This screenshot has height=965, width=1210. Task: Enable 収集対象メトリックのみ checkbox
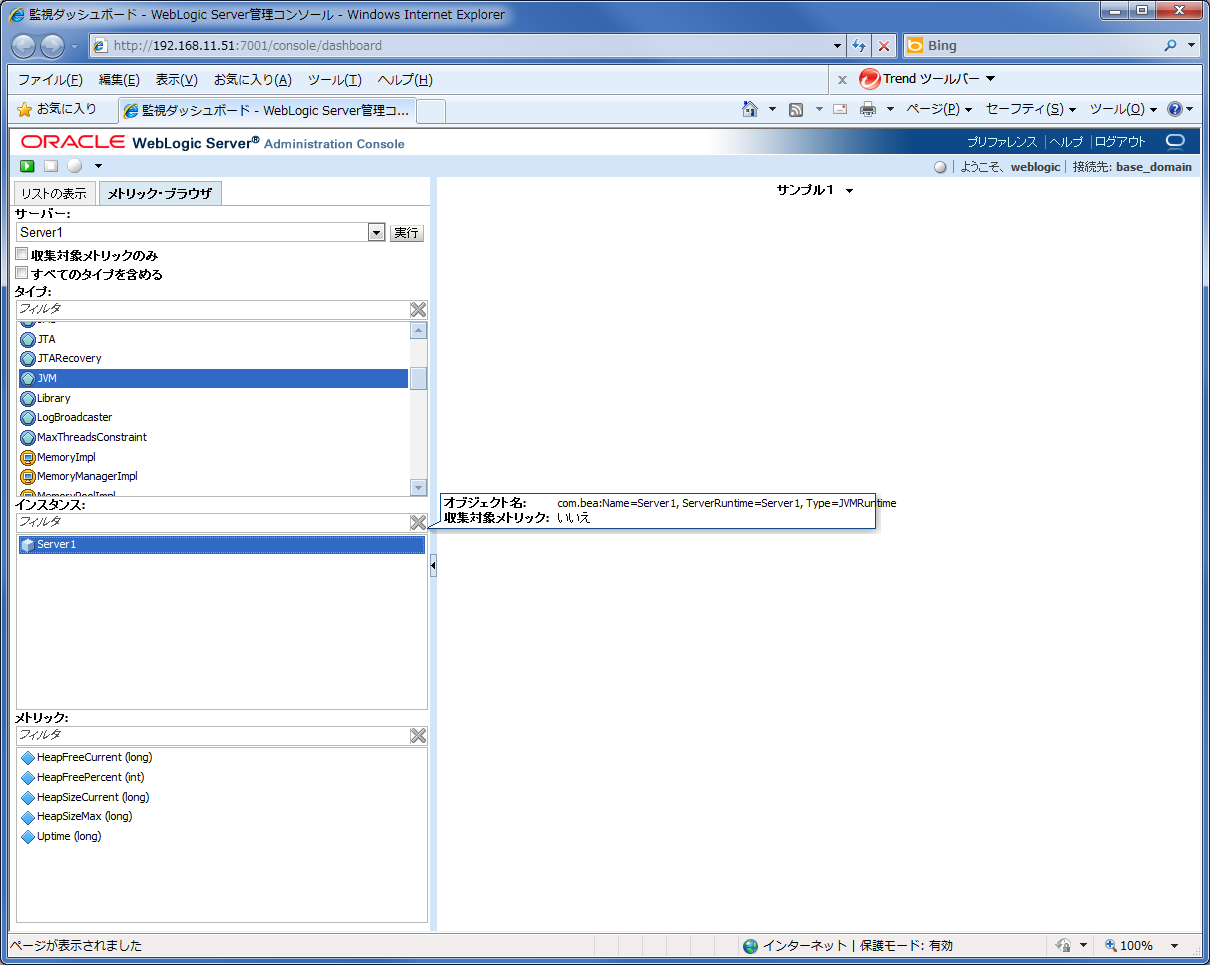(x=22, y=255)
